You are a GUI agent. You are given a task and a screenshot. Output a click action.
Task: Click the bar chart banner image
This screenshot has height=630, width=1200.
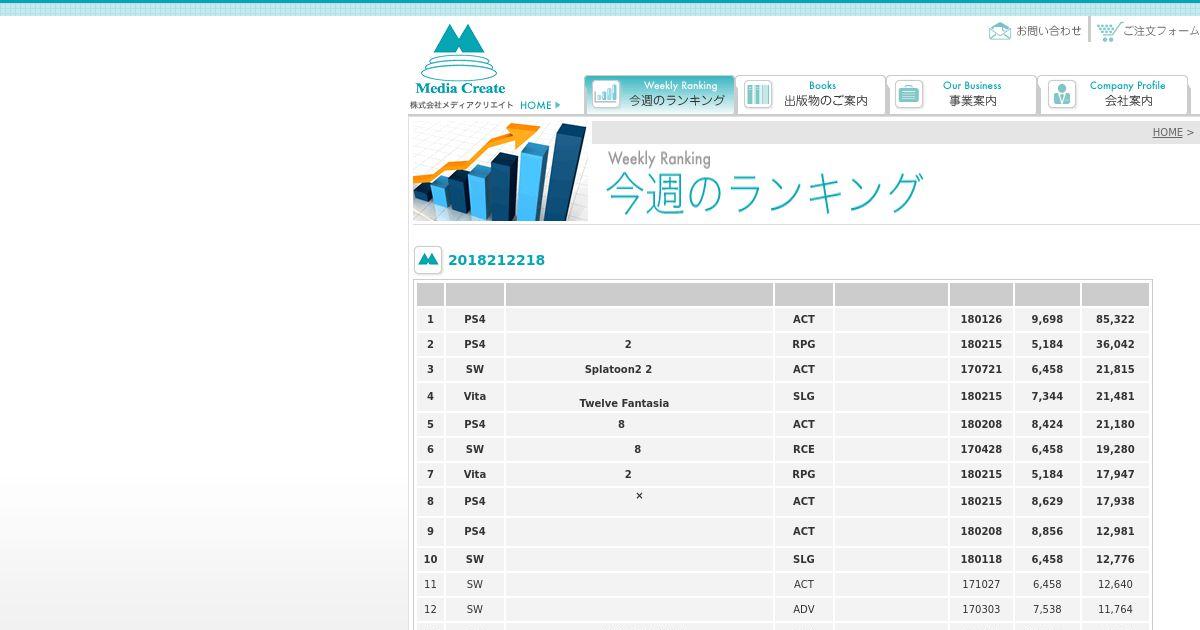pos(500,172)
